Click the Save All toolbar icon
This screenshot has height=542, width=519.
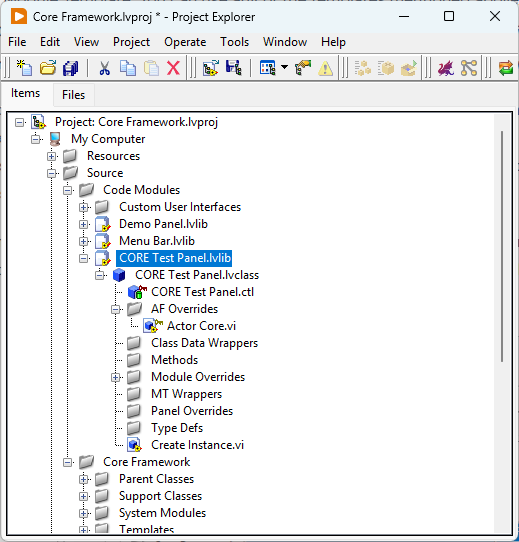pyautogui.click(x=71, y=68)
